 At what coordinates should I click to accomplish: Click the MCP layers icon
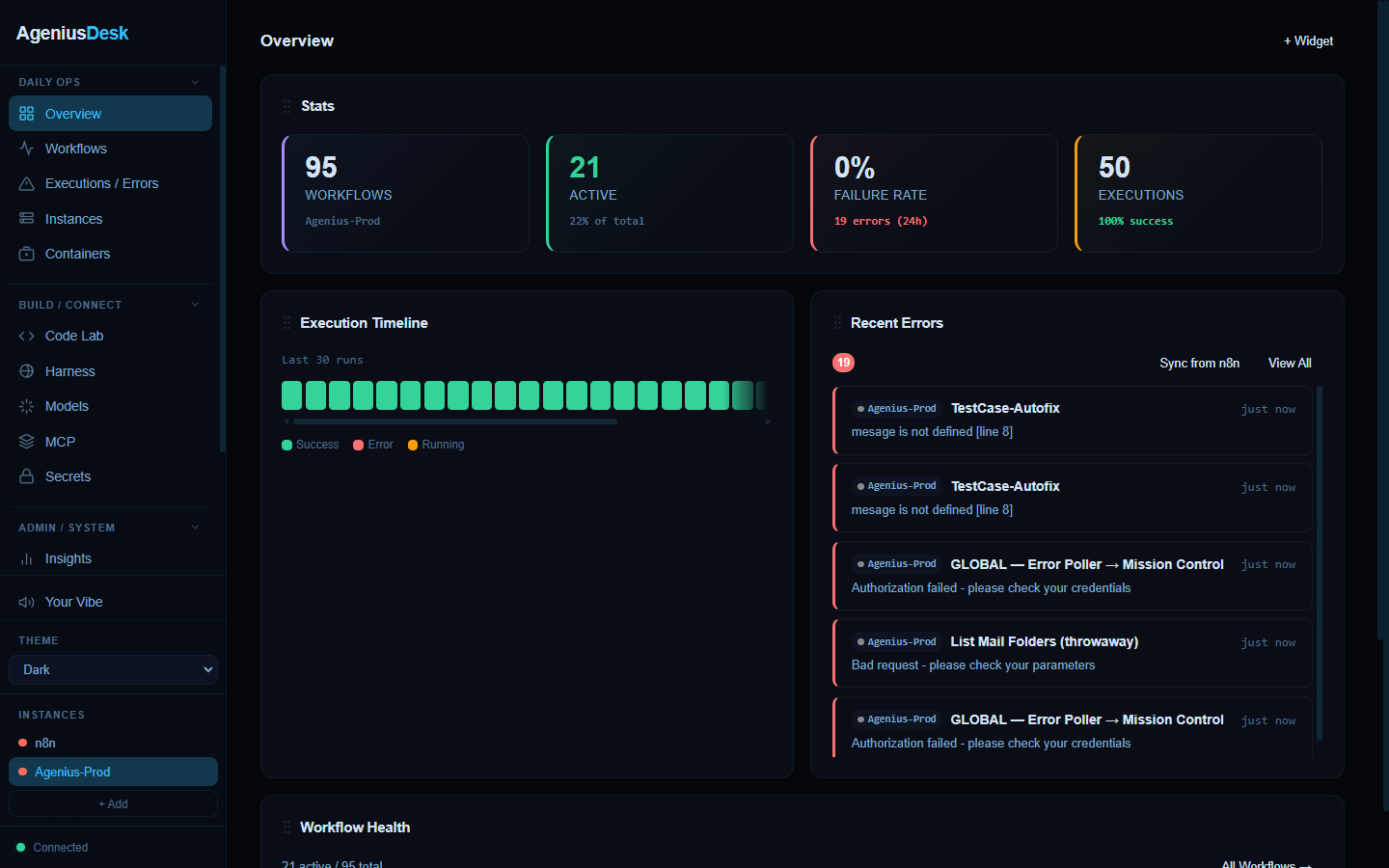coord(26,442)
